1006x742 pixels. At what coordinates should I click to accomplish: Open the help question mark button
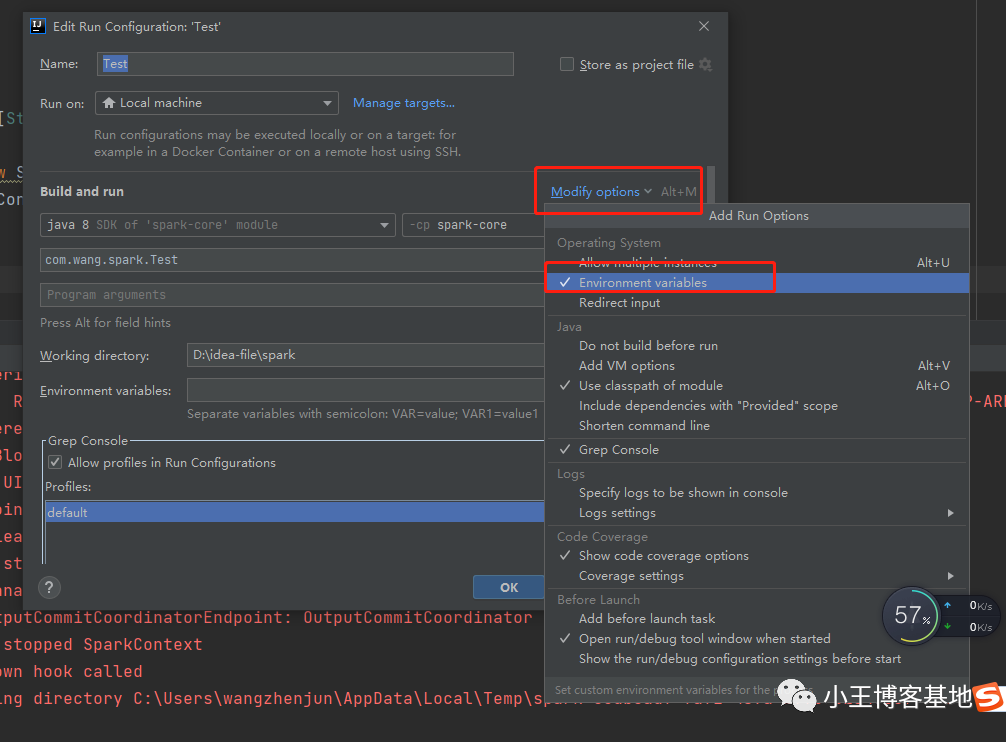49,587
